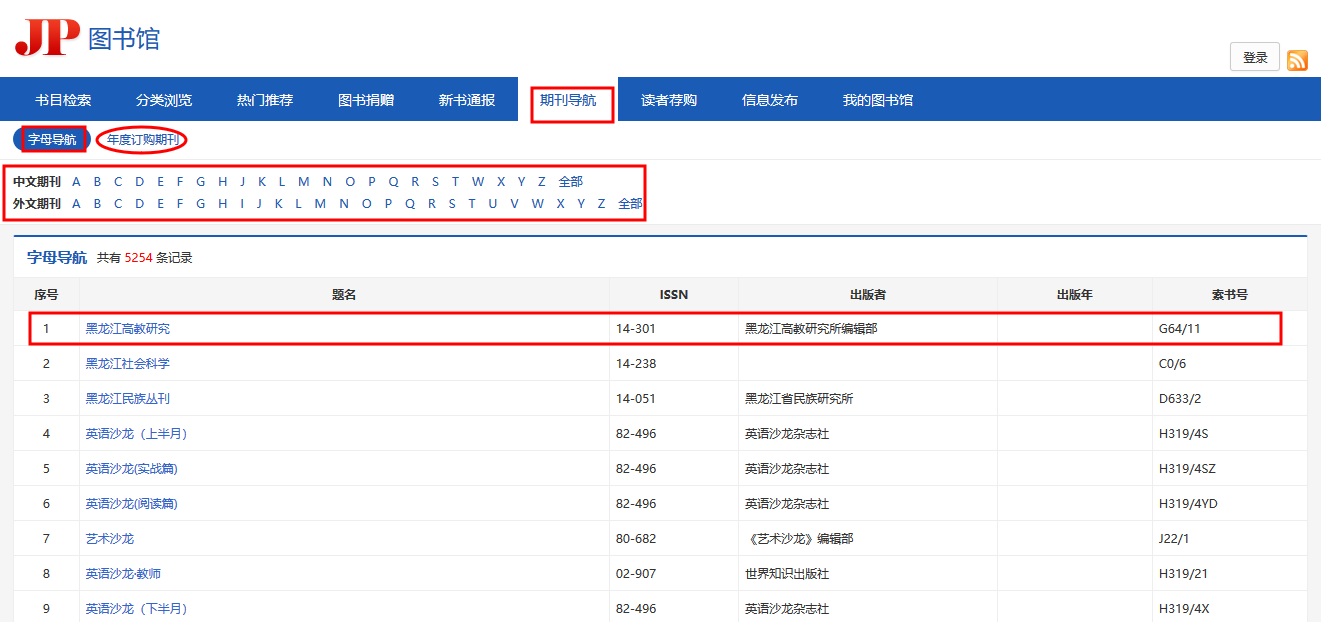Select the 字母导航 sub-tab

52,140
